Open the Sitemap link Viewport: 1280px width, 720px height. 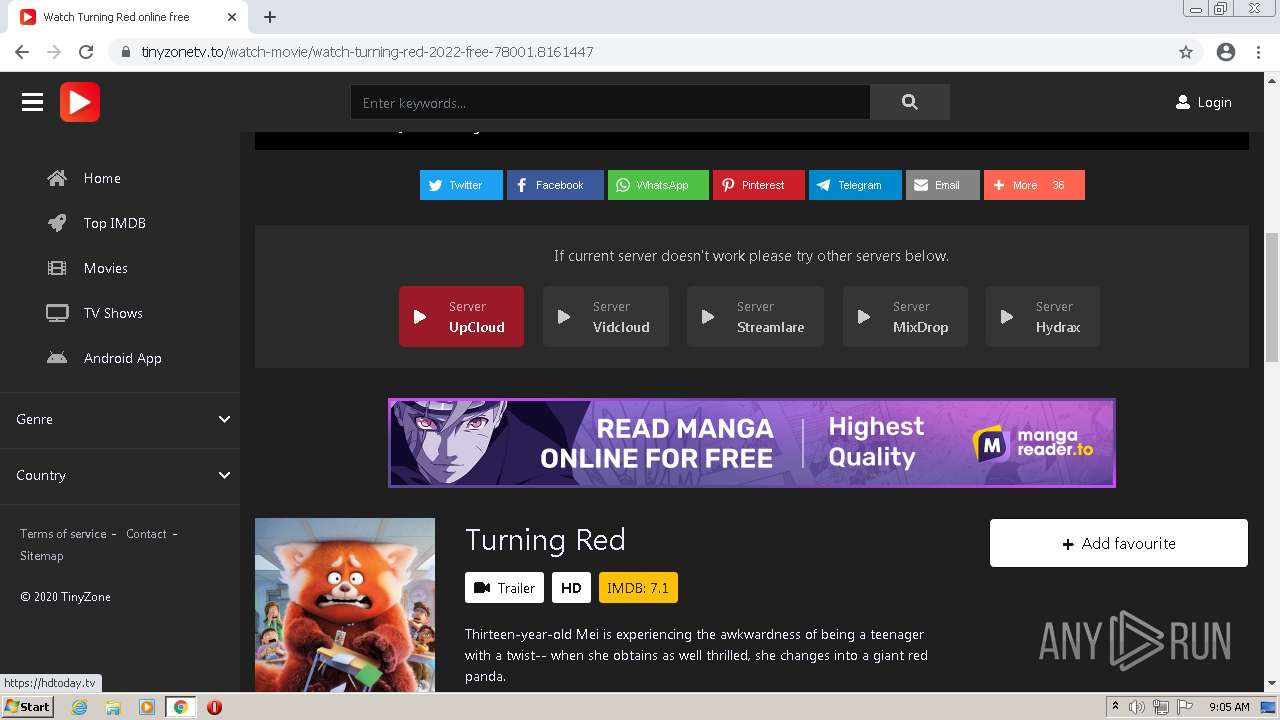[42, 556]
